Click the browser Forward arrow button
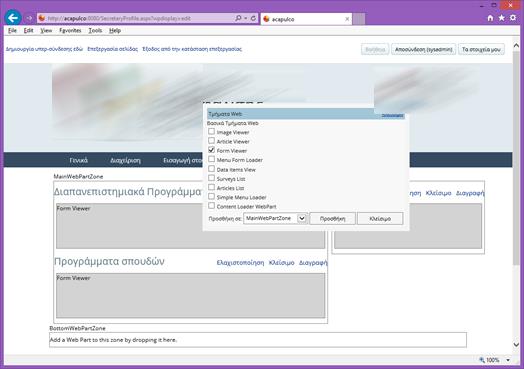This screenshot has height=369, width=524. point(29,18)
